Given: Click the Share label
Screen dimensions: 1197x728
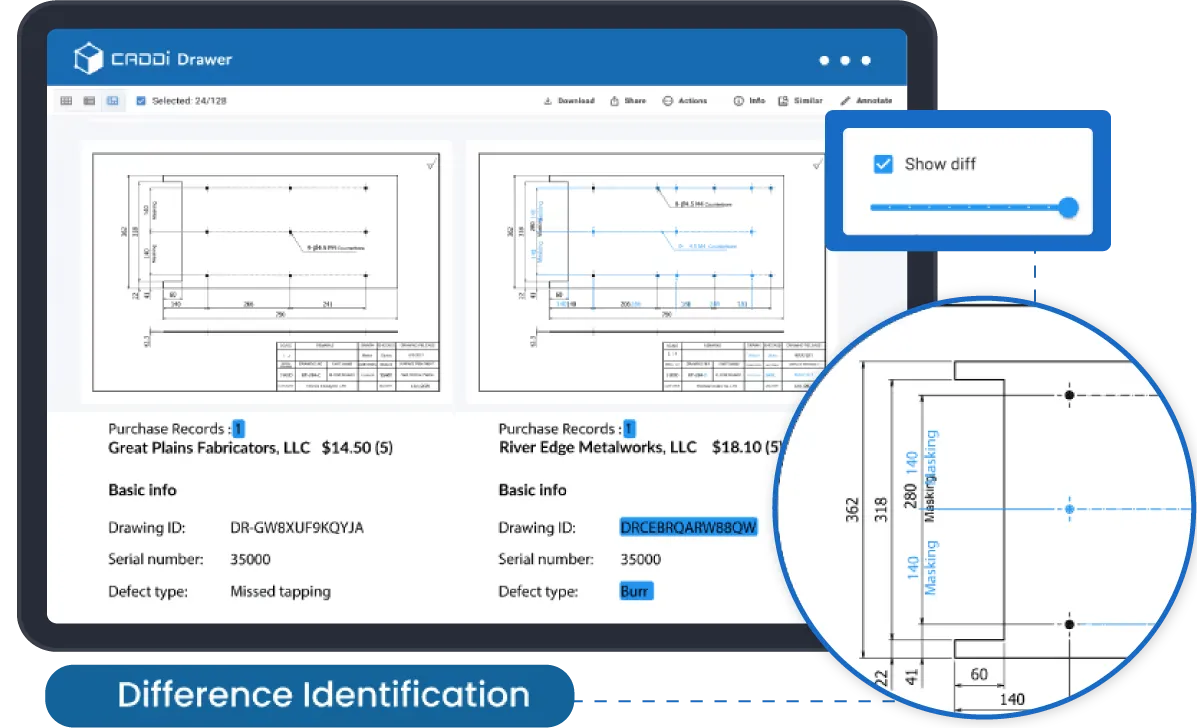Looking at the screenshot, I should [x=635, y=101].
